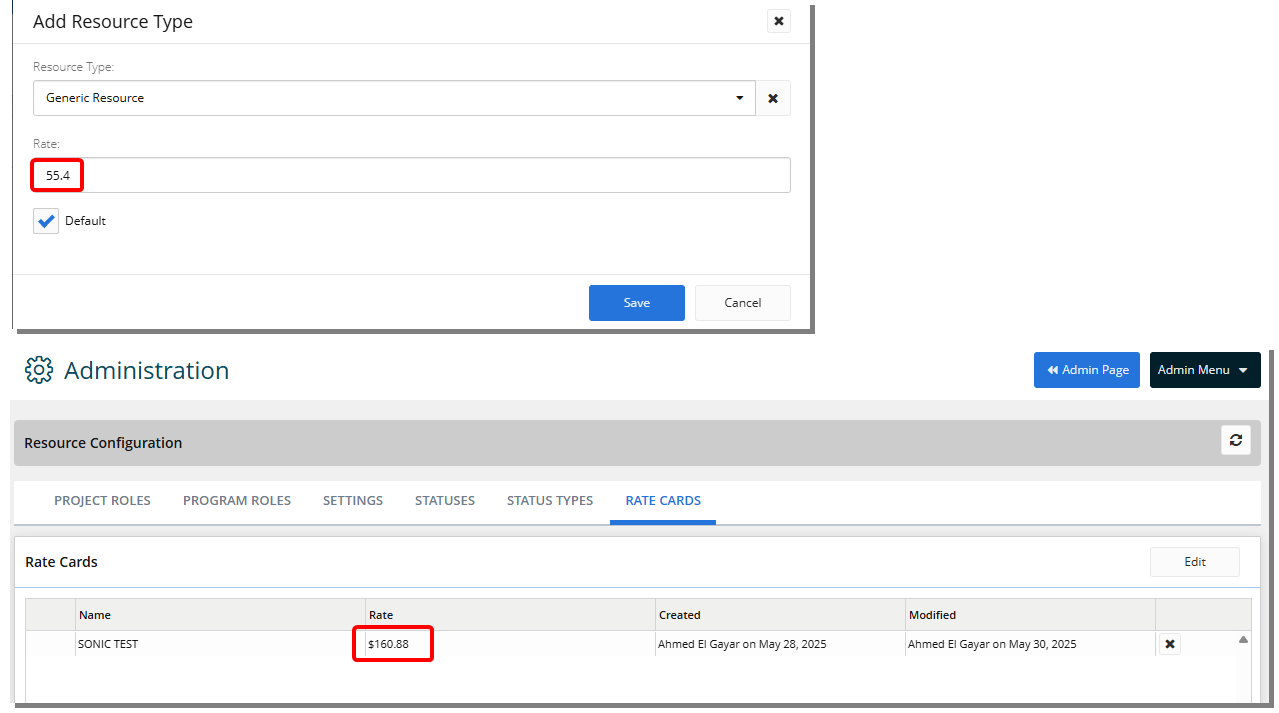Open the Resource Type dropdown
1279x713 pixels.
[x=739, y=98]
